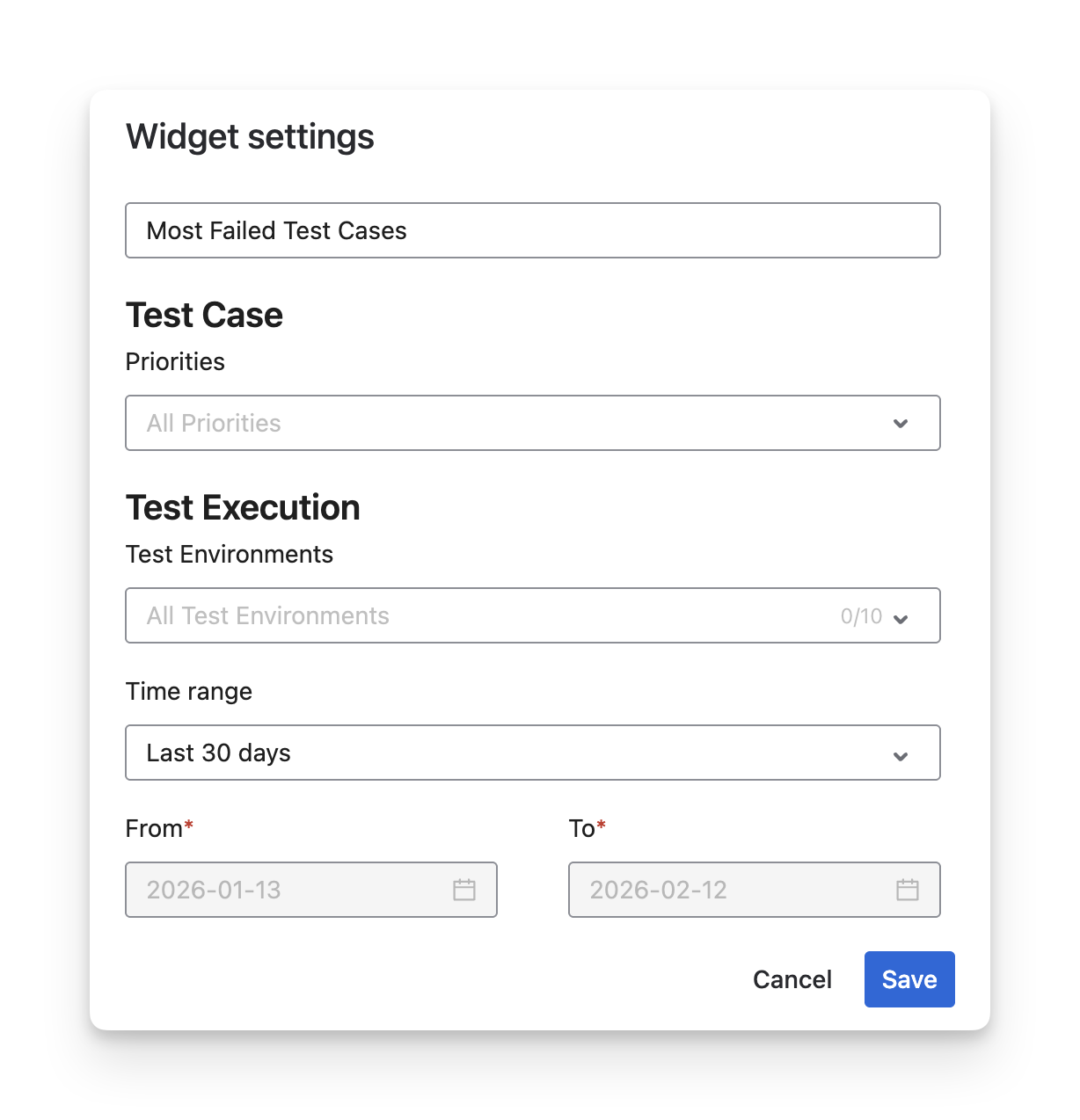
Task: Focus the Most Failed Test Cases title field
Action: click(532, 230)
